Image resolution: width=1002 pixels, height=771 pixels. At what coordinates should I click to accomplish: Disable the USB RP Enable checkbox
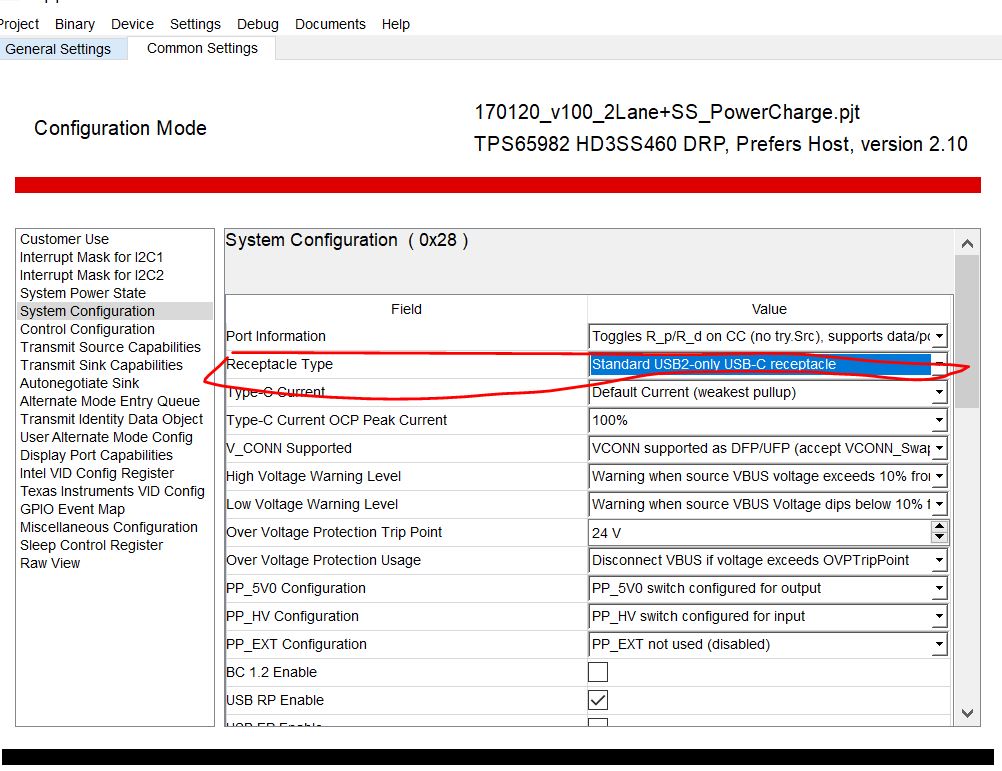[597, 700]
